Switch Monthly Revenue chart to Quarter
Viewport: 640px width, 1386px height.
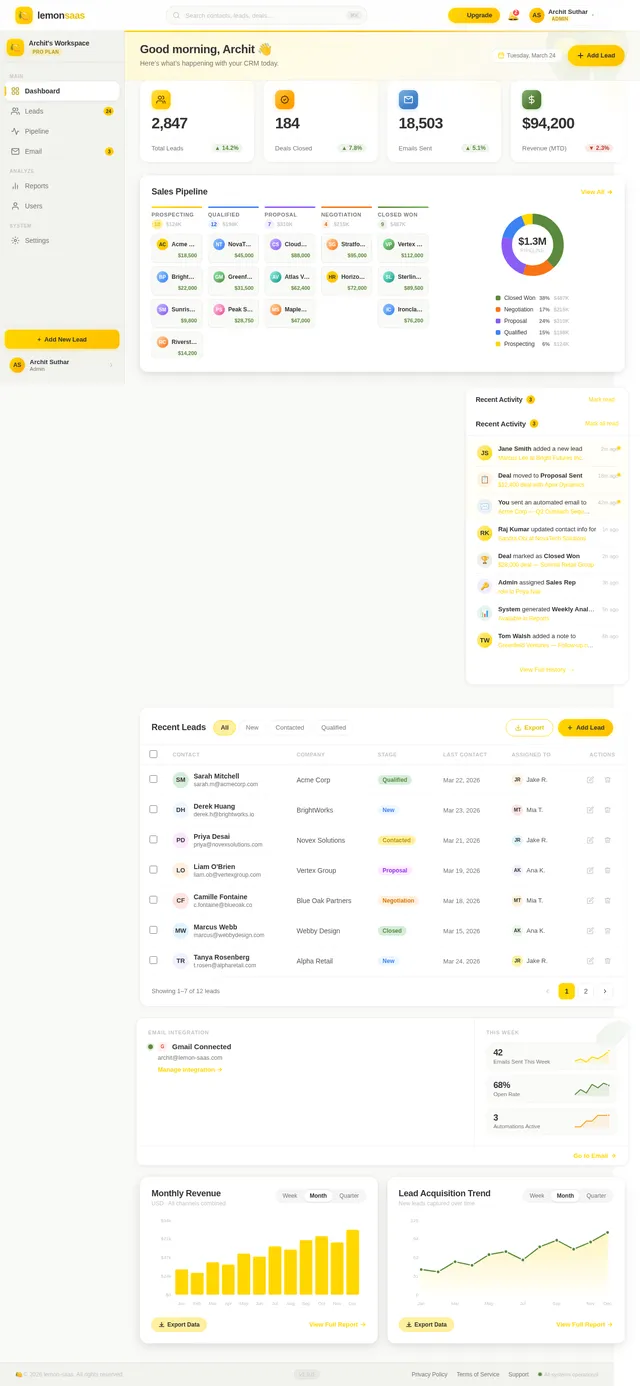[349, 1196]
